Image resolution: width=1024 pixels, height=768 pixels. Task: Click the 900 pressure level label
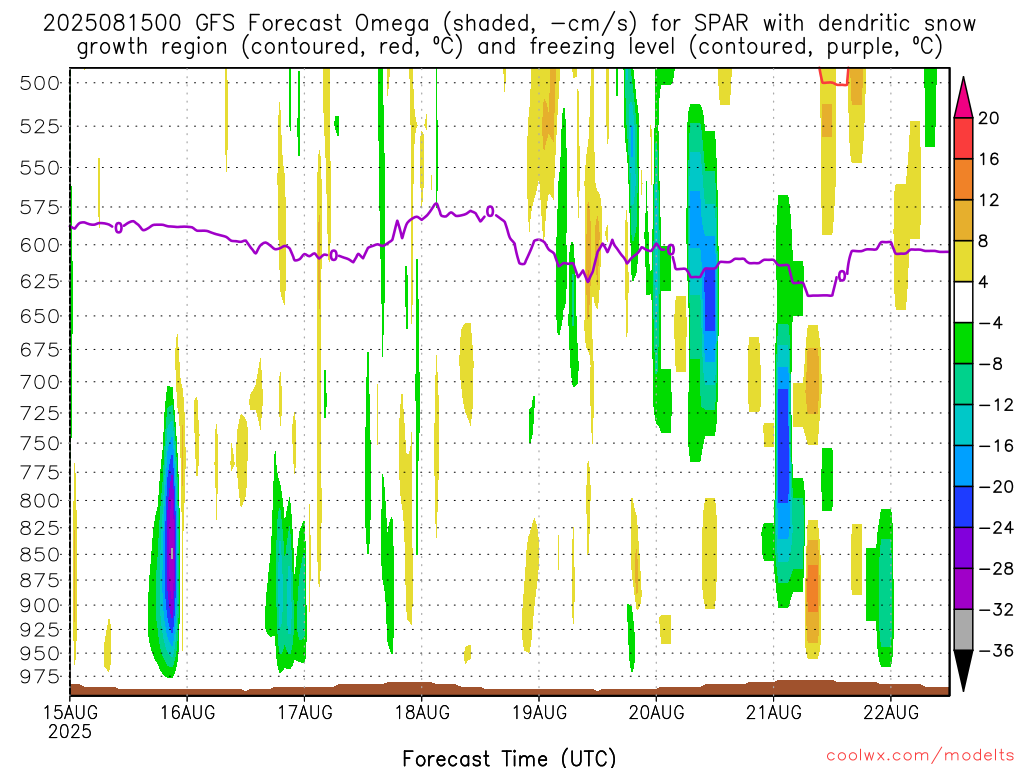[x=39, y=605]
